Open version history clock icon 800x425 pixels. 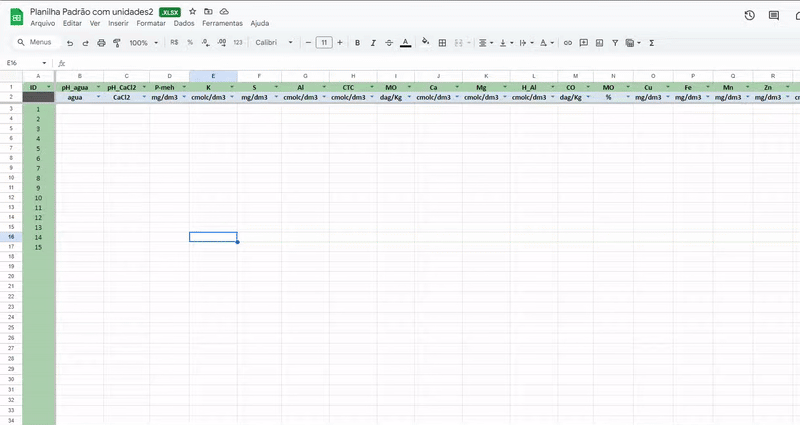tap(749, 15)
